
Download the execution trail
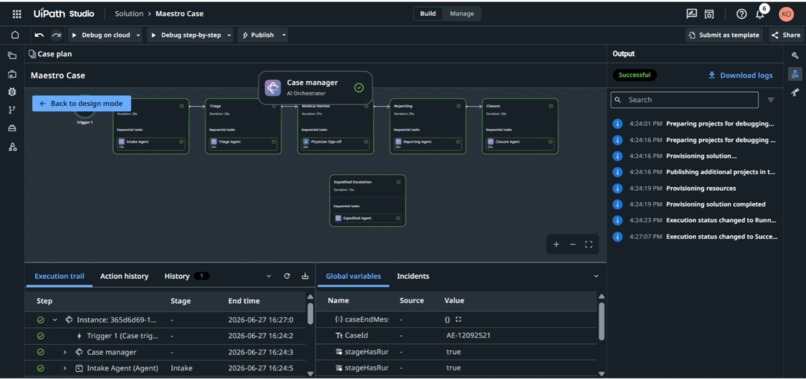pyautogui.click(x=305, y=276)
